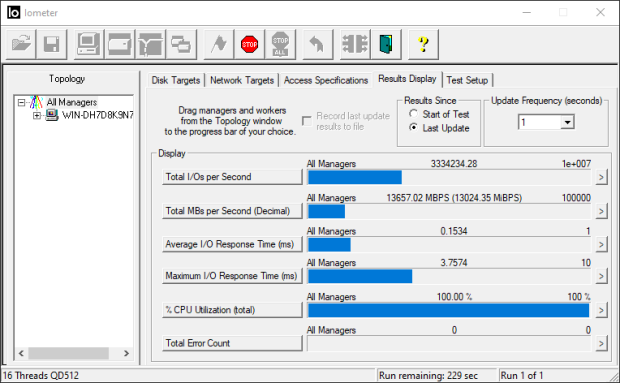Click the Average I/O Response Time progress bar
The image size is (620, 383).
449,244
